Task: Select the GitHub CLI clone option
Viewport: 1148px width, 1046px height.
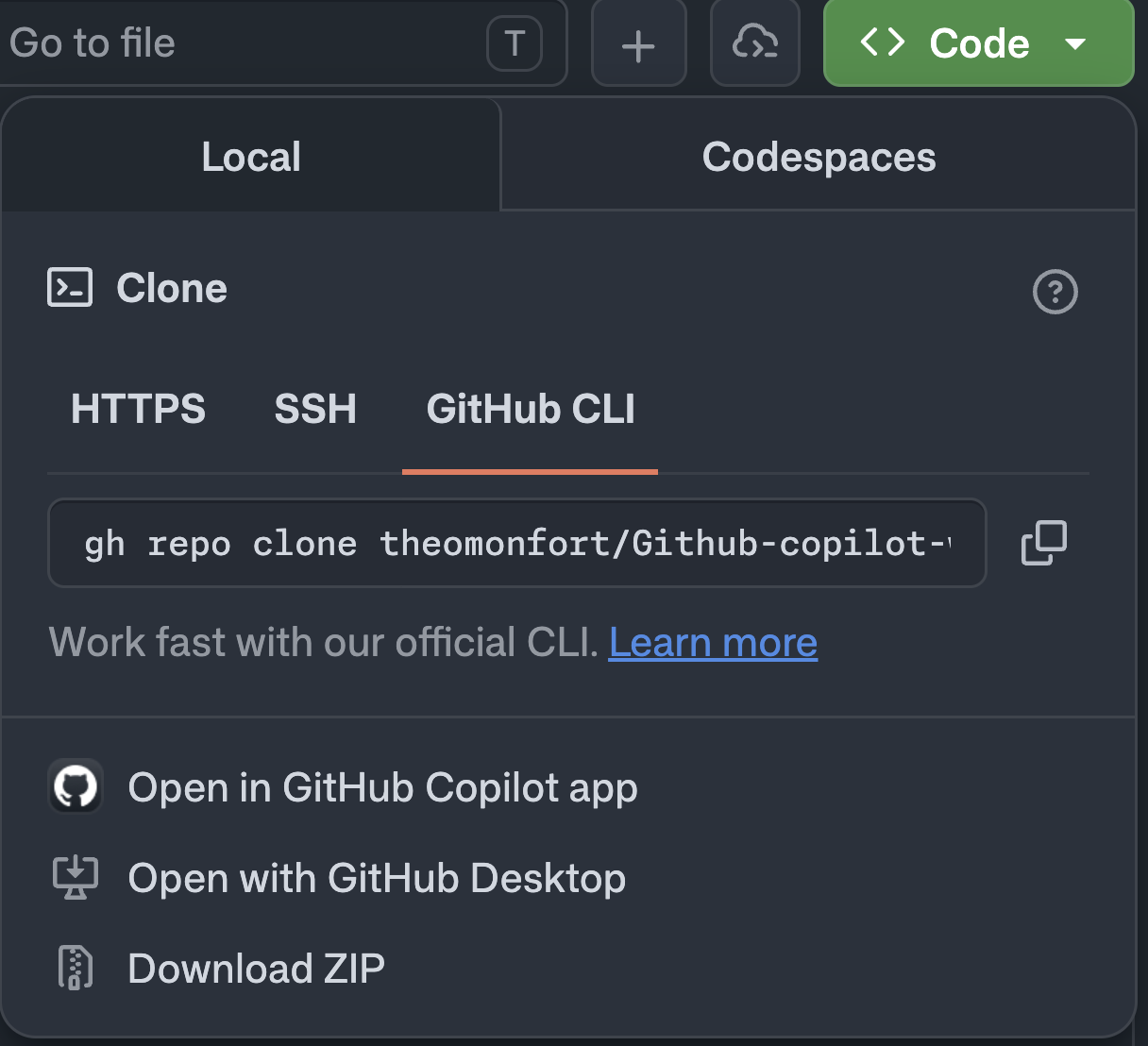Action: pyautogui.click(x=531, y=409)
